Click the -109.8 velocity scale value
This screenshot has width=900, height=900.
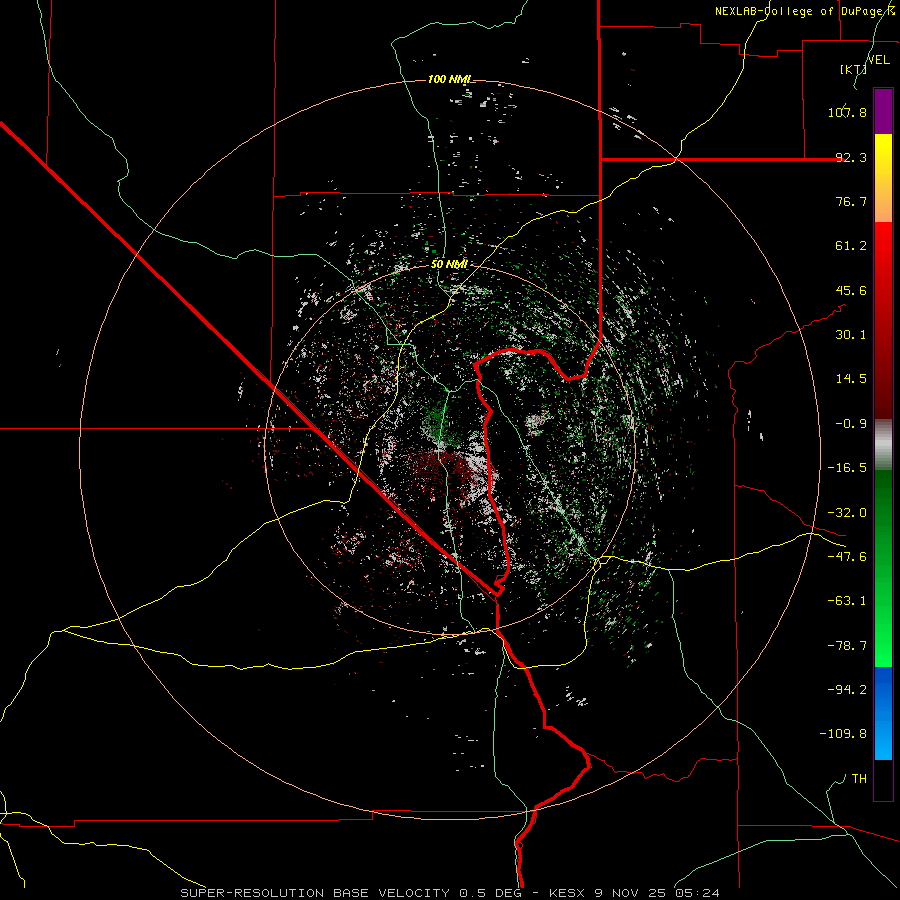click(843, 734)
